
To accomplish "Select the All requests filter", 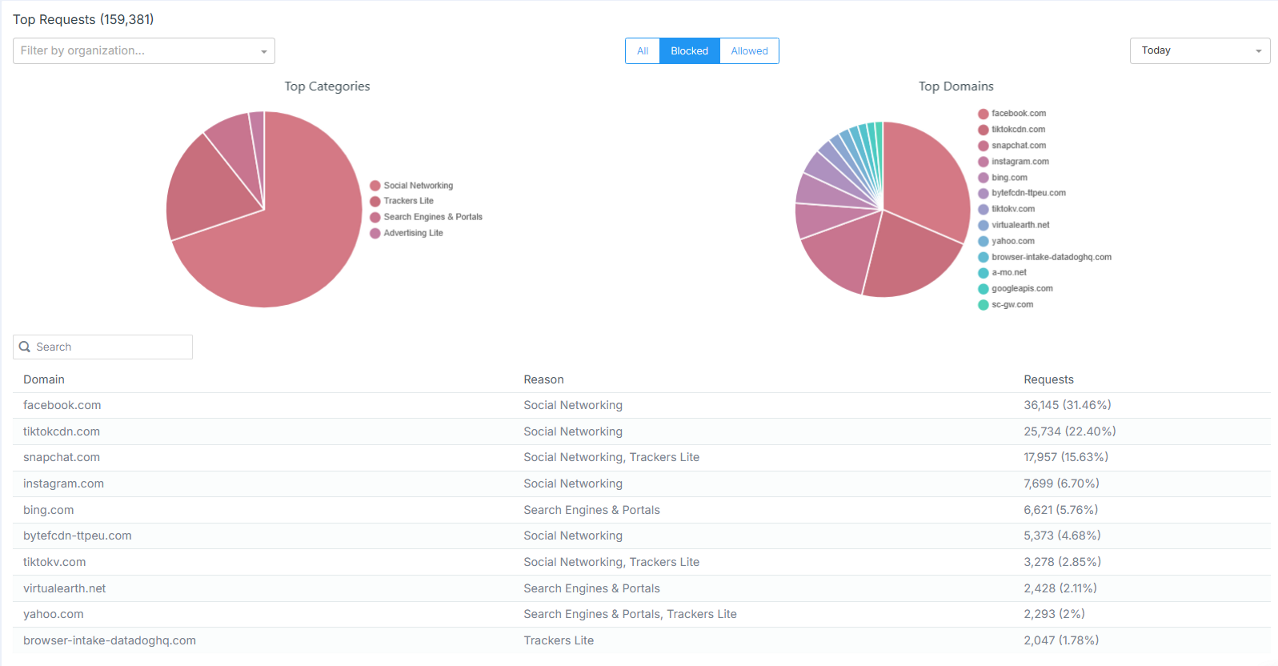I will (642, 51).
